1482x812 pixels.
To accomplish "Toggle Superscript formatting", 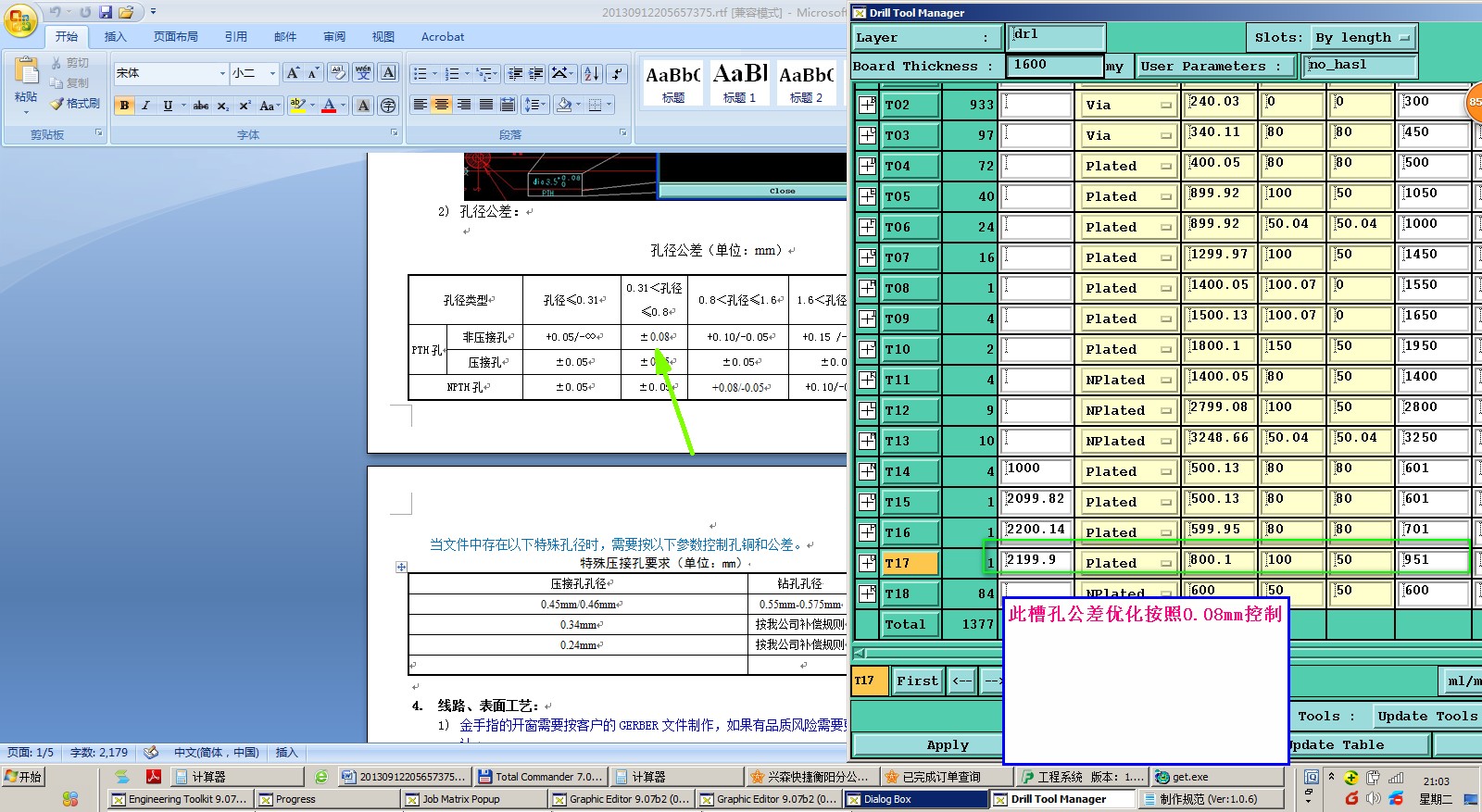I will click(245, 106).
